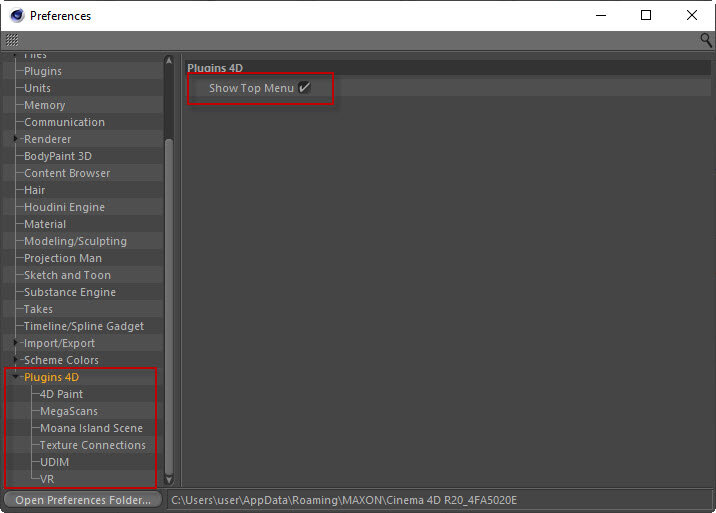The image size is (716, 513).
Task: Select Renderer in the list
Action: point(47,139)
